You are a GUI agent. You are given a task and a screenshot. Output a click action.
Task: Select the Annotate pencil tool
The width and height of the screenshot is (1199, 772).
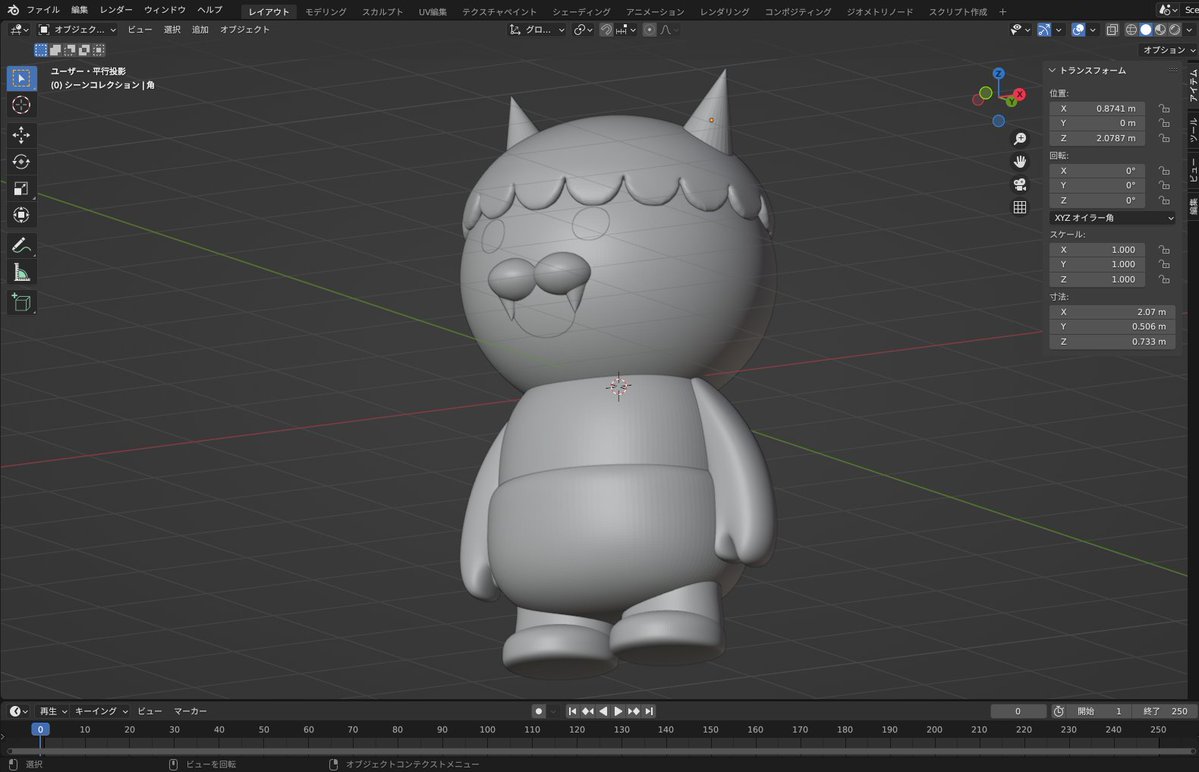click(x=21, y=245)
